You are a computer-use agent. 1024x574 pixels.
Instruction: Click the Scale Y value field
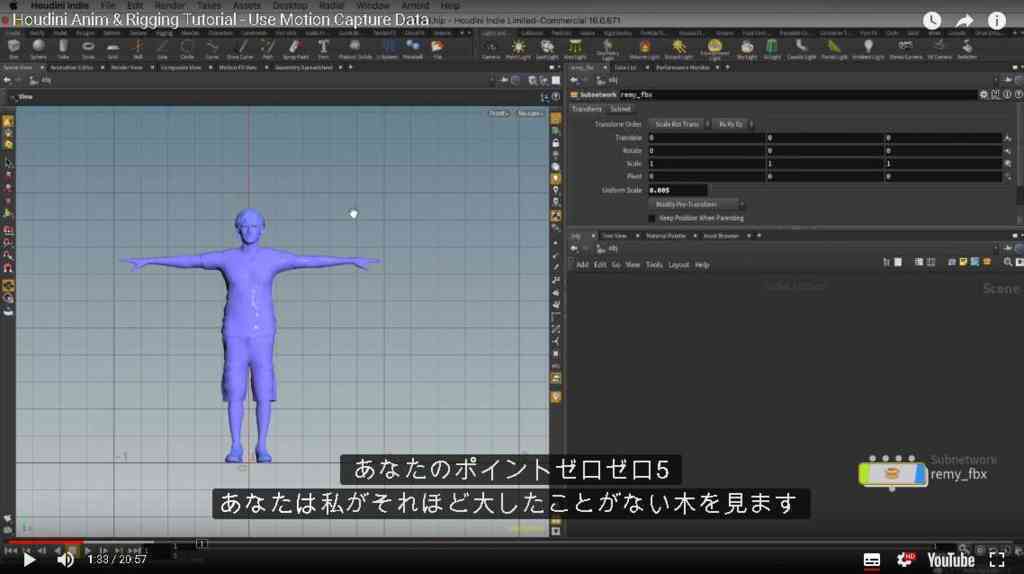tap(824, 163)
